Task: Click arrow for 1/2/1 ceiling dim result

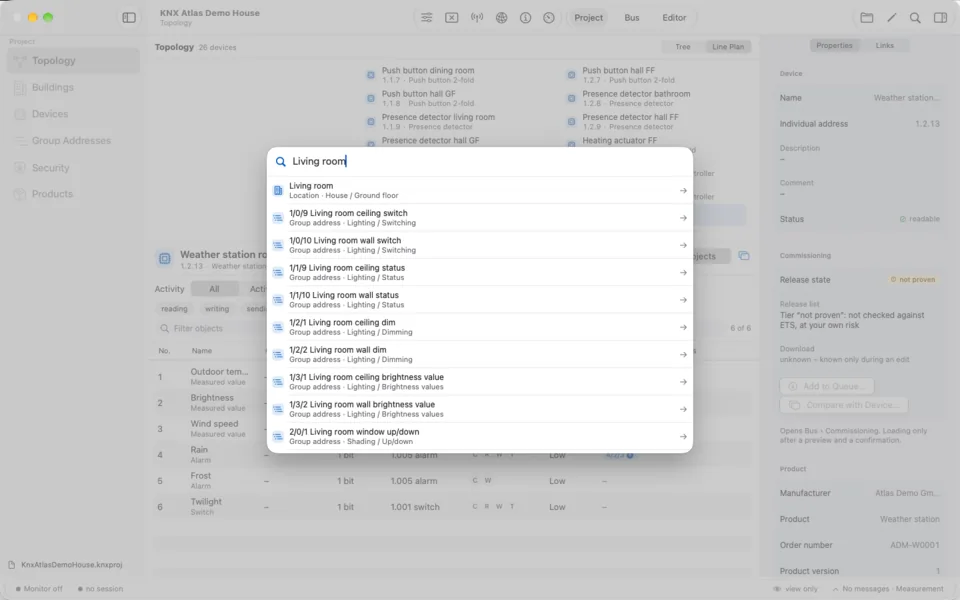Action: (683, 328)
